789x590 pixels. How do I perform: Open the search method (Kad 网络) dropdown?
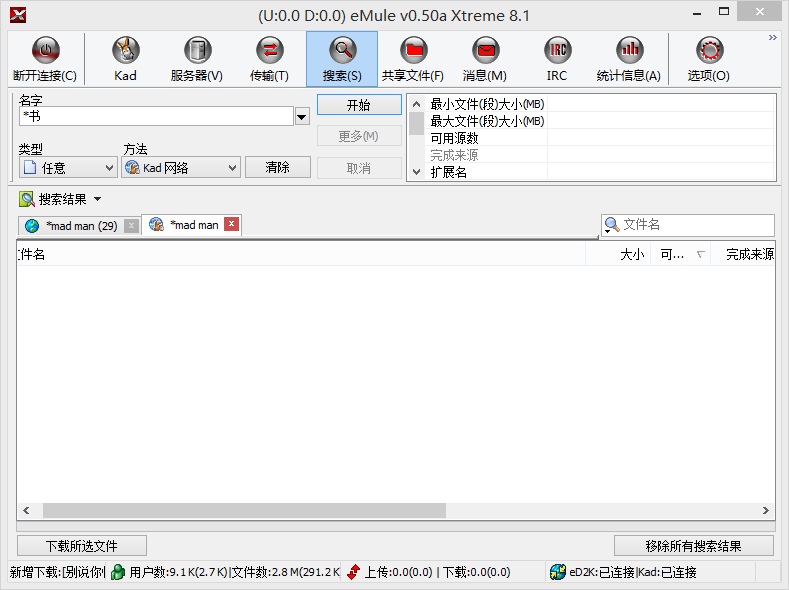pos(181,167)
